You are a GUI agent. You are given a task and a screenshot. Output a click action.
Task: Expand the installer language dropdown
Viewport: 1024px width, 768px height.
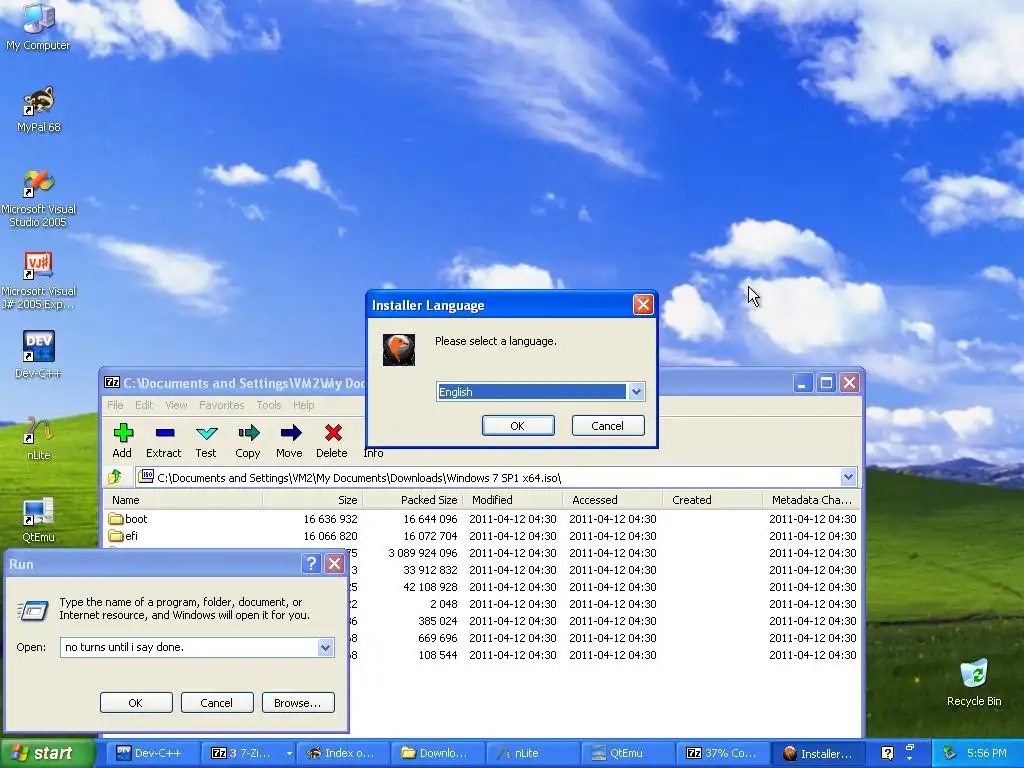pos(636,392)
